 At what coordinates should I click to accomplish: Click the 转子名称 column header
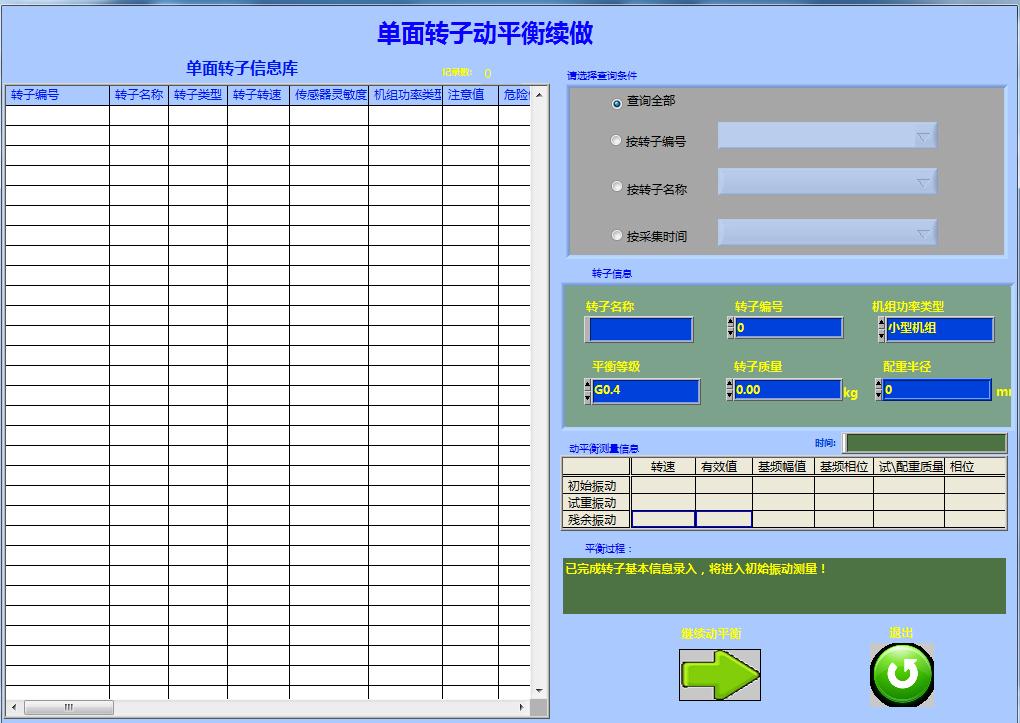click(139, 97)
